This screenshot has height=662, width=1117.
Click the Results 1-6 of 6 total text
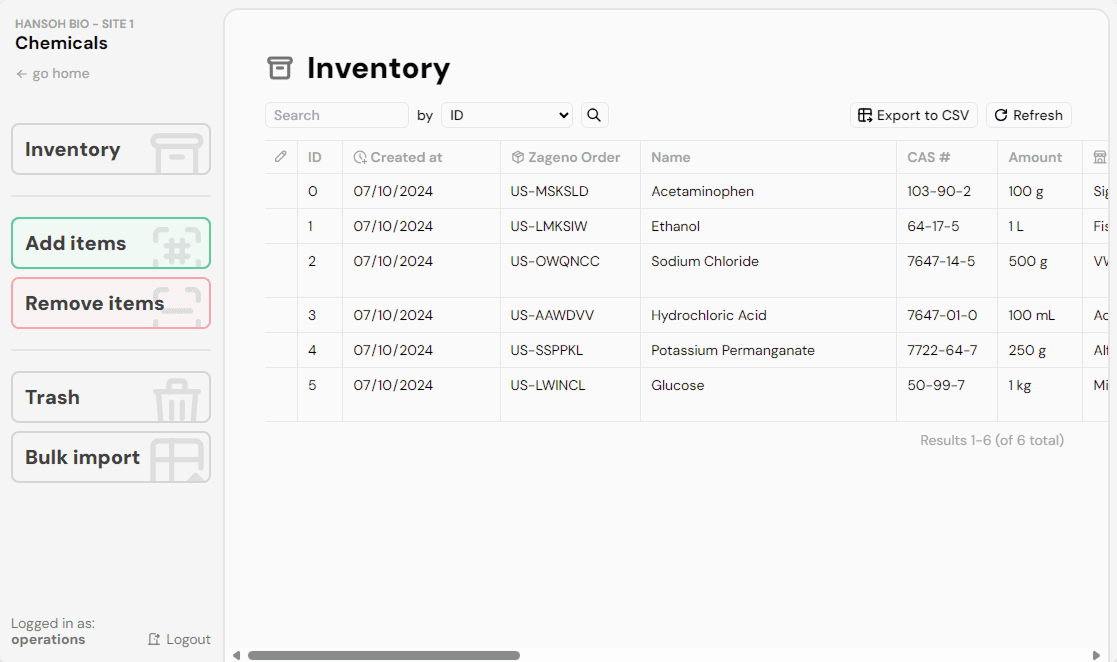pyautogui.click(x=992, y=440)
